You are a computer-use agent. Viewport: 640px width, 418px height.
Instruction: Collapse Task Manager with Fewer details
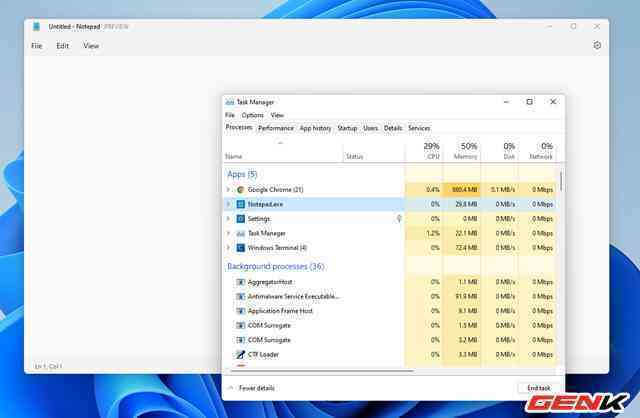pyautogui.click(x=251, y=388)
